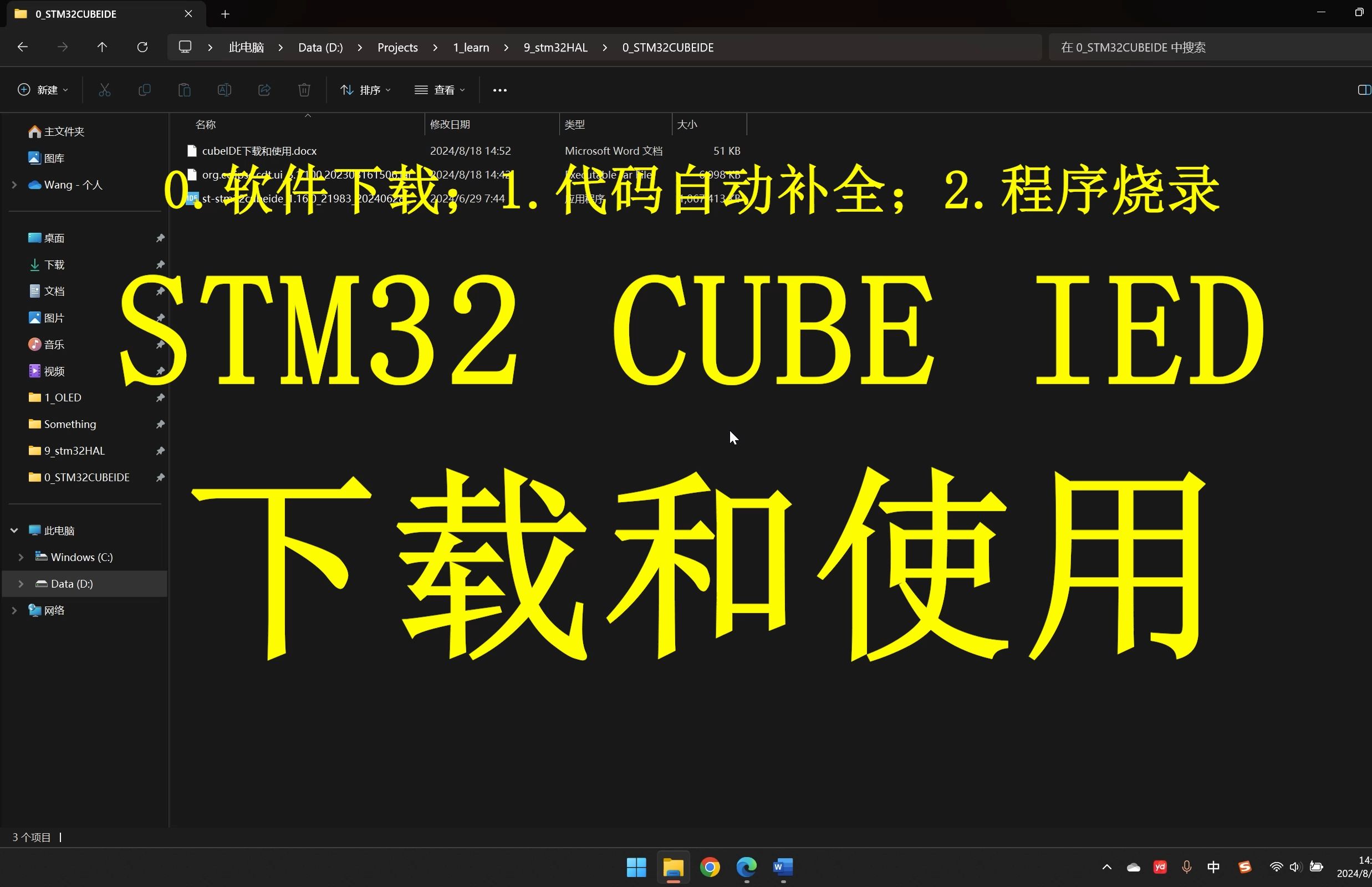Open Windows Start menu
This screenshot has width=1372, height=887.
[636, 867]
